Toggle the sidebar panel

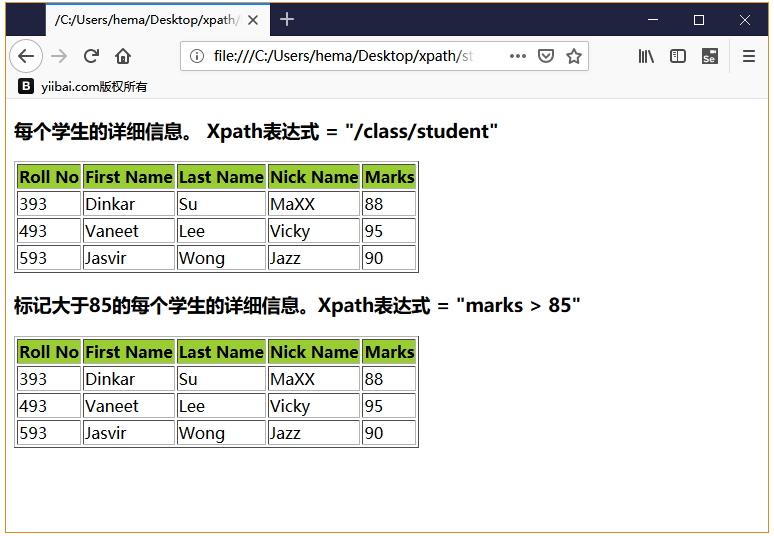click(x=678, y=56)
